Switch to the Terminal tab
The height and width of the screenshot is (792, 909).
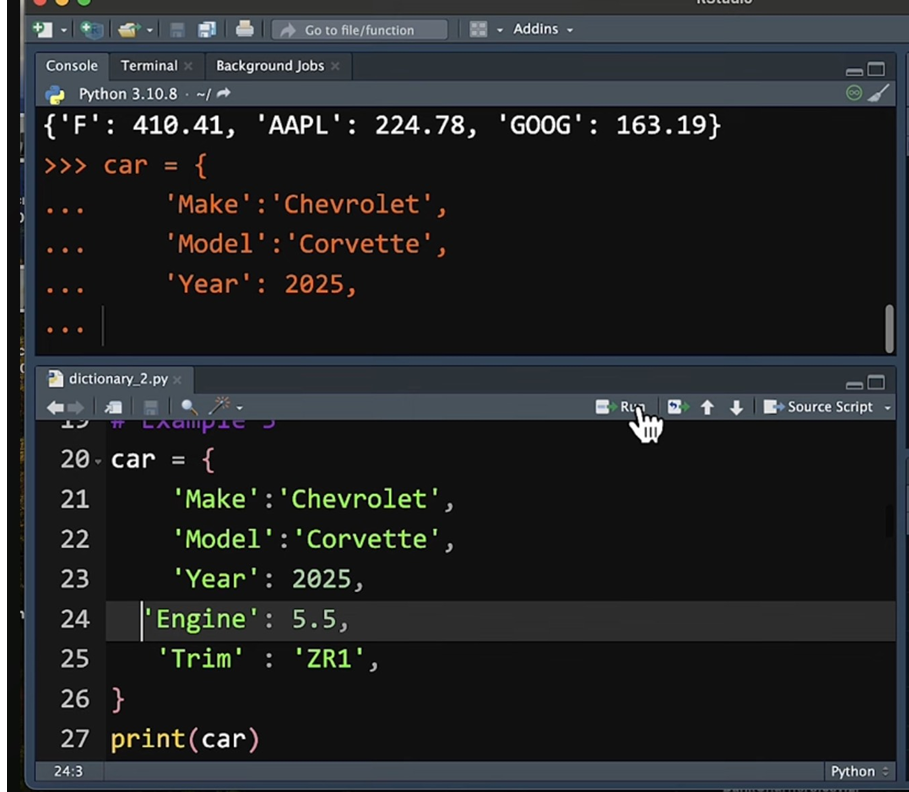(149, 66)
